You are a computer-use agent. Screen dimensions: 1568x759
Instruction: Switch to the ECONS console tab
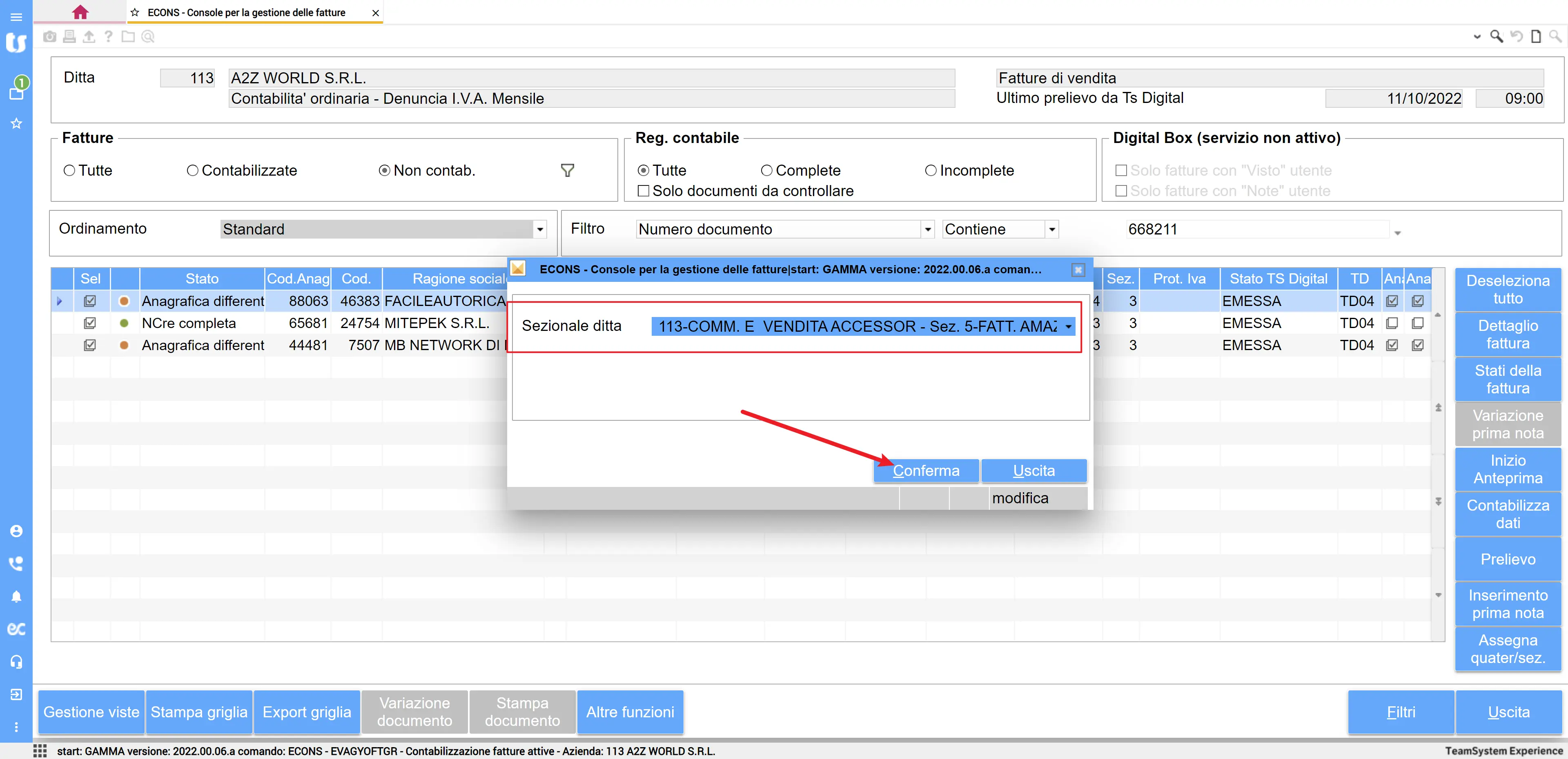click(x=247, y=12)
